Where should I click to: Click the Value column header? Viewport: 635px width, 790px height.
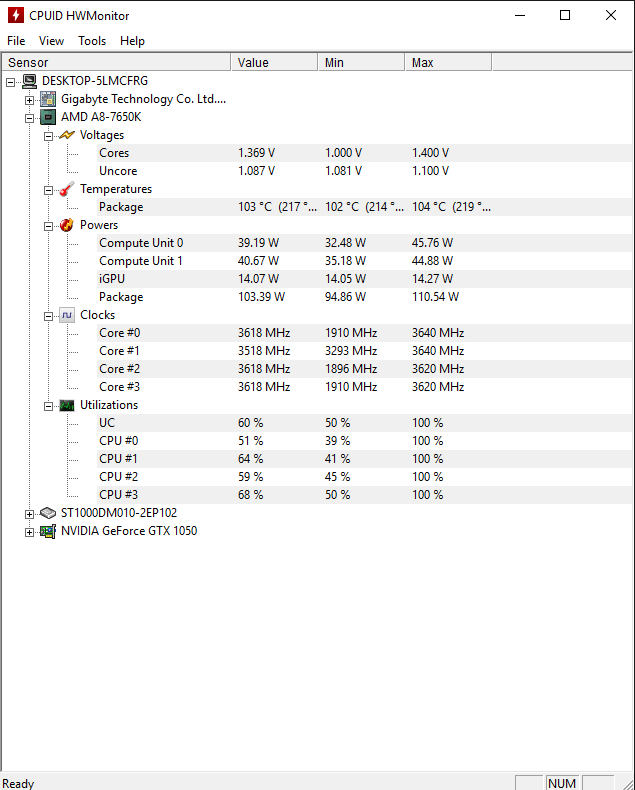275,62
